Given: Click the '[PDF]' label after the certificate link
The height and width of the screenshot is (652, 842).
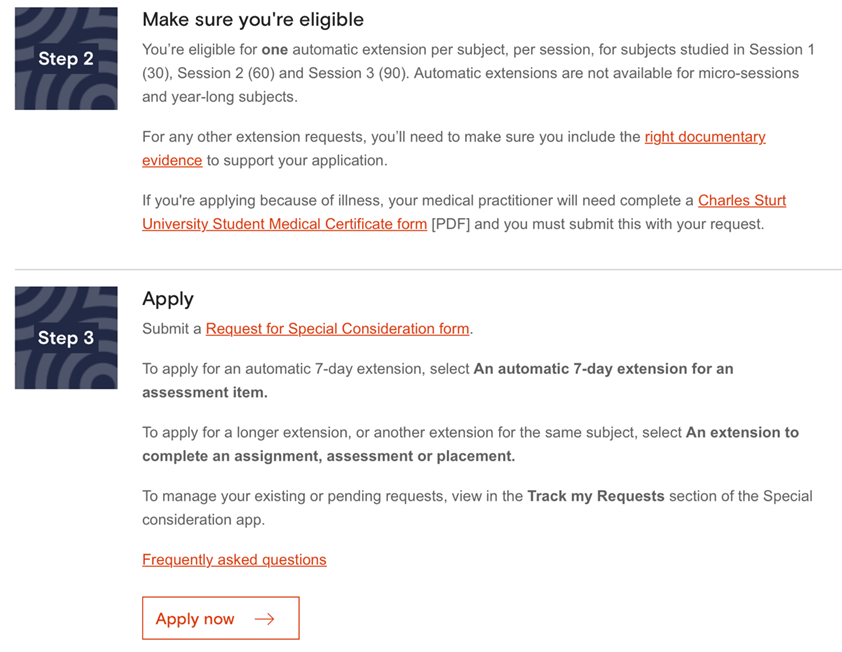Looking at the screenshot, I should click(450, 224).
